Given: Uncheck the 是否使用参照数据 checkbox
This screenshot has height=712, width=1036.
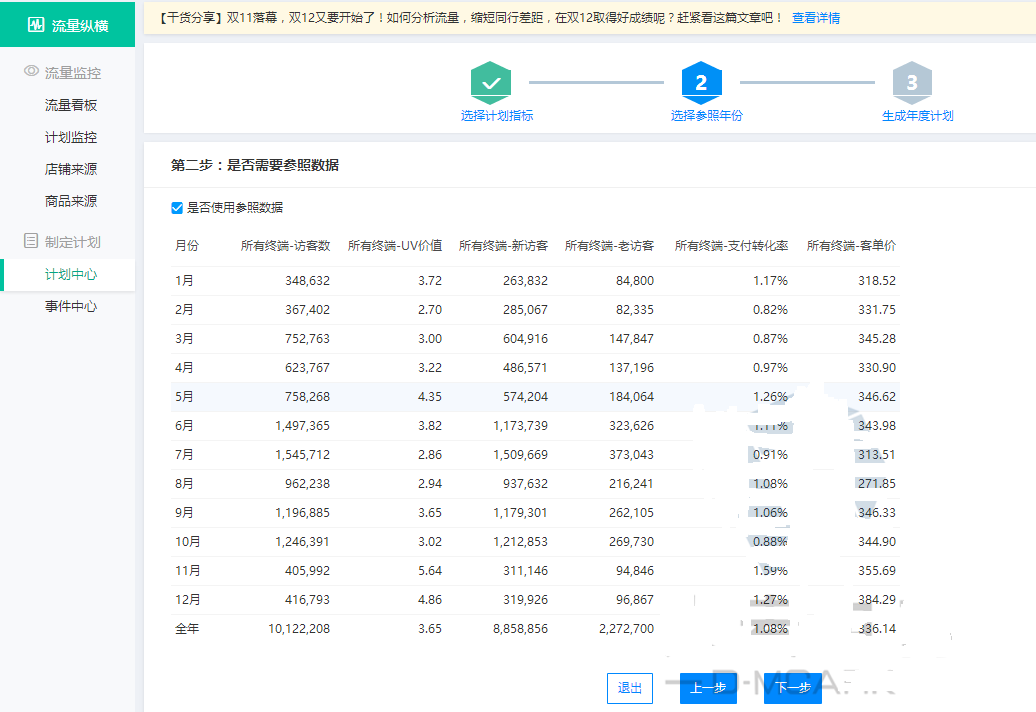Looking at the screenshot, I should coord(177,208).
